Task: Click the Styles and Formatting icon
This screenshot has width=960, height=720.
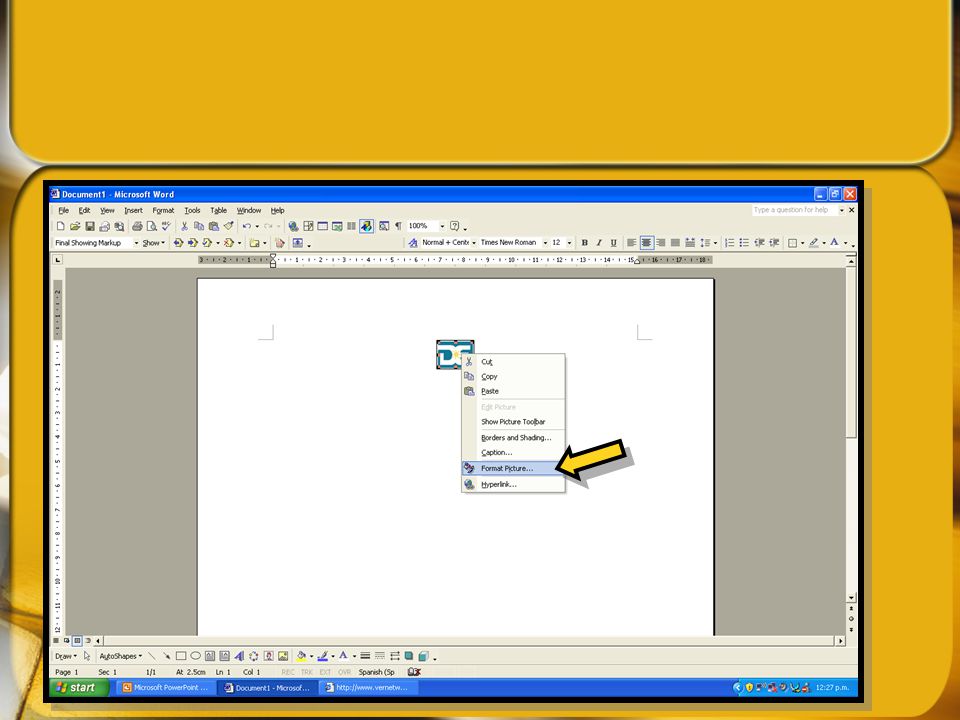Action: [x=413, y=243]
